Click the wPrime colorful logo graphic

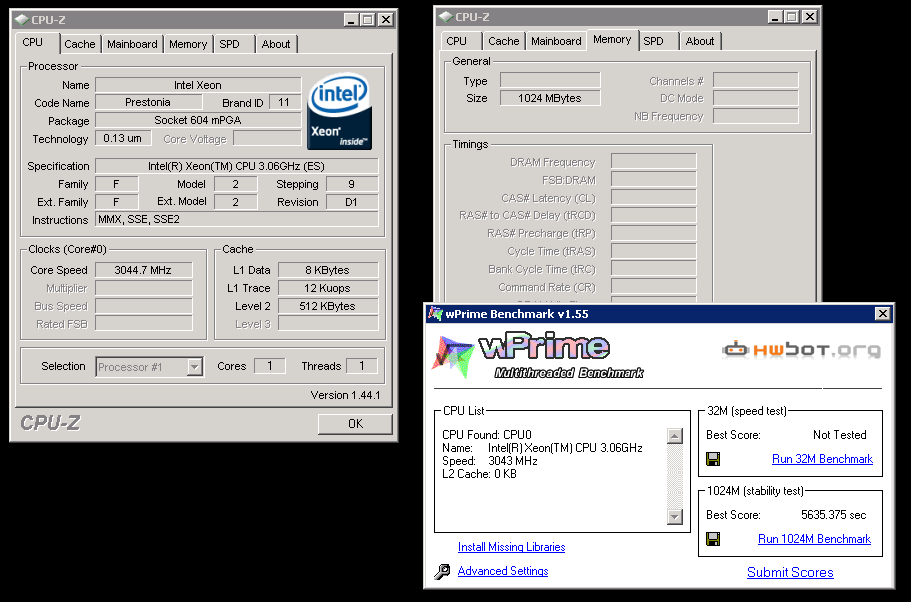point(453,356)
